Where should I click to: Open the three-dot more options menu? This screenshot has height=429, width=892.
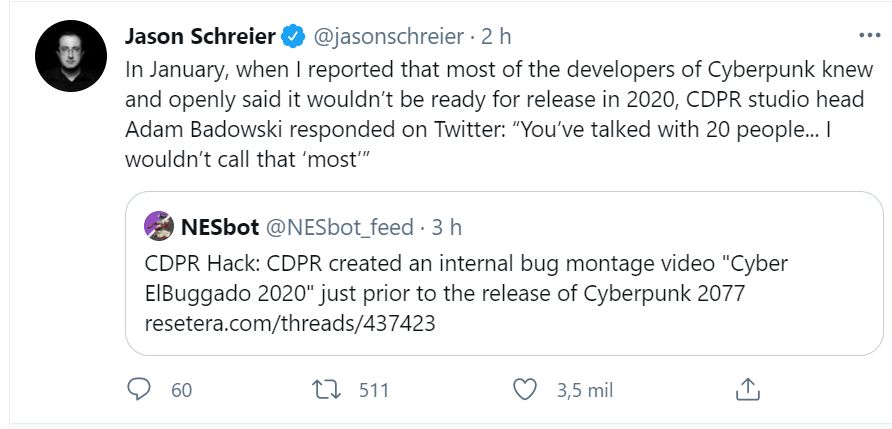869,36
